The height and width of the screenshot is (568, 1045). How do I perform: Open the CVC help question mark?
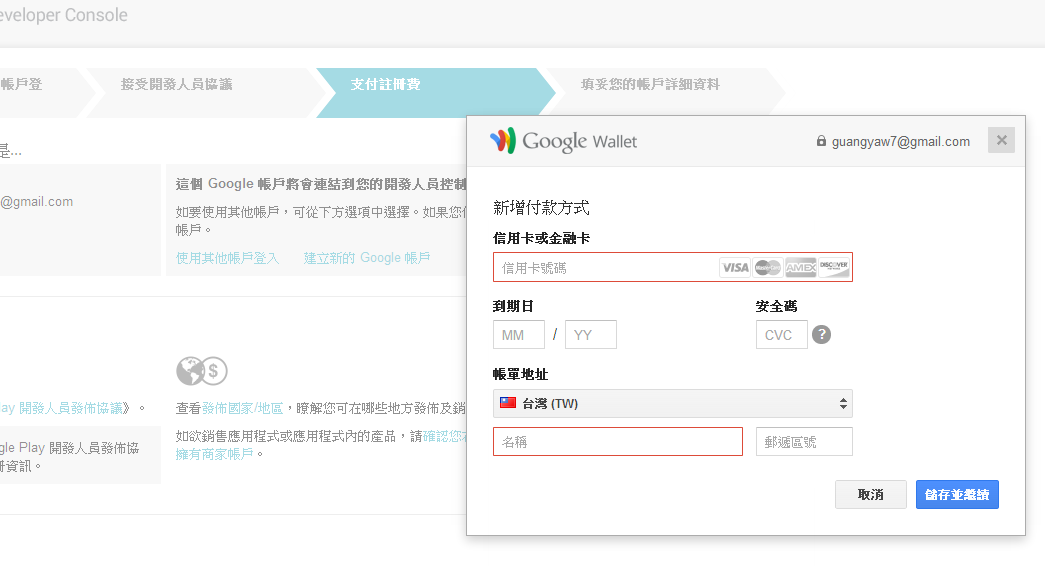coord(822,335)
